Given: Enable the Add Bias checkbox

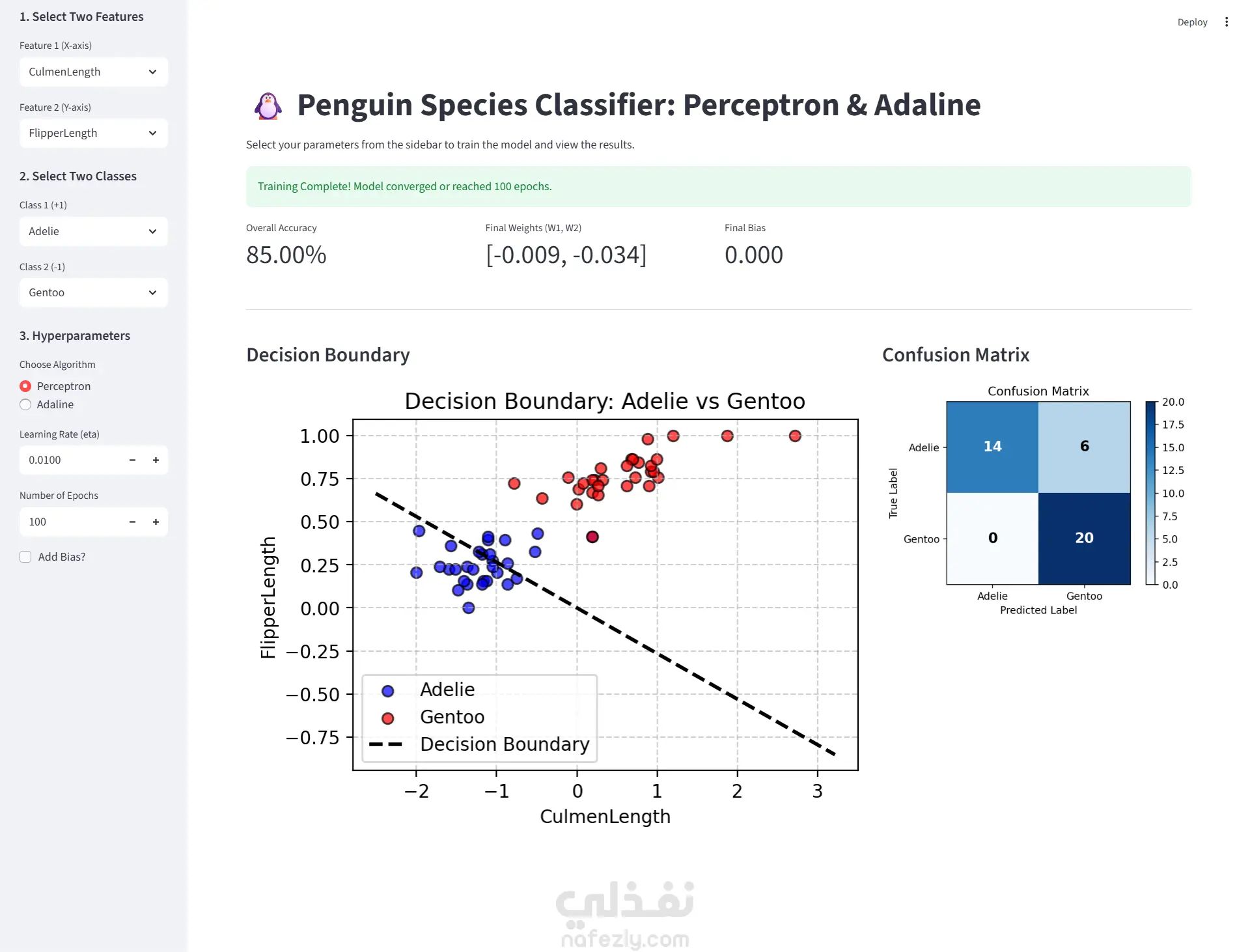Looking at the screenshot, I should click(x=25, y=557).
